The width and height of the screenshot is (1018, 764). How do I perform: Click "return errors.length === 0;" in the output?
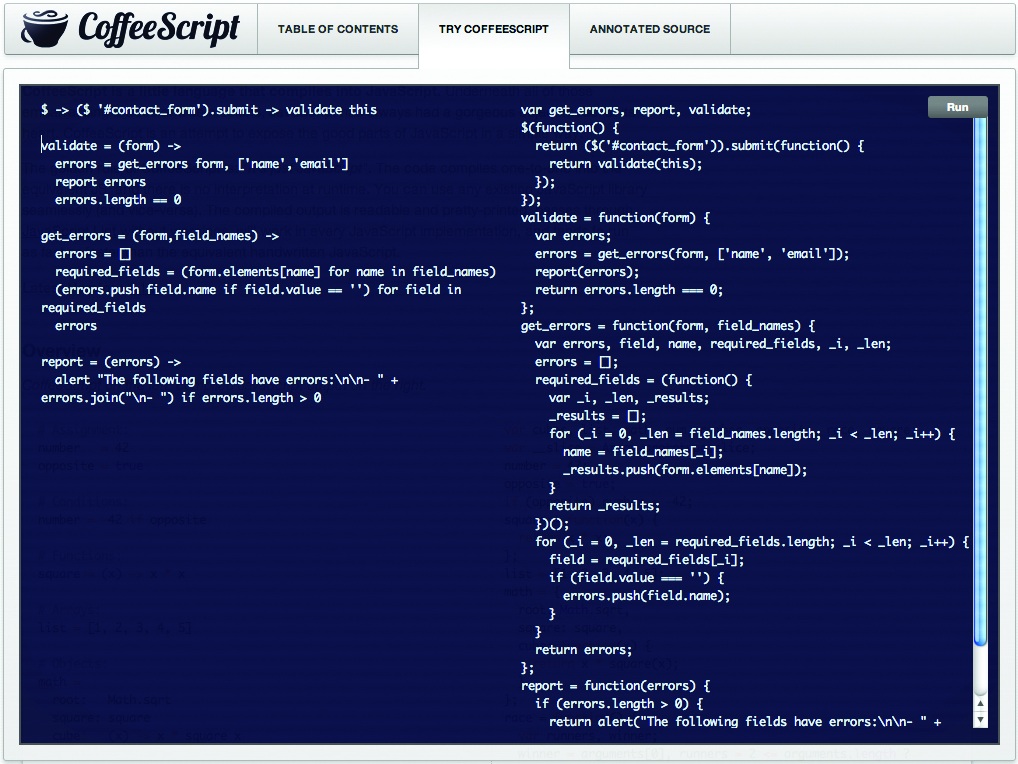click(629, 290)
